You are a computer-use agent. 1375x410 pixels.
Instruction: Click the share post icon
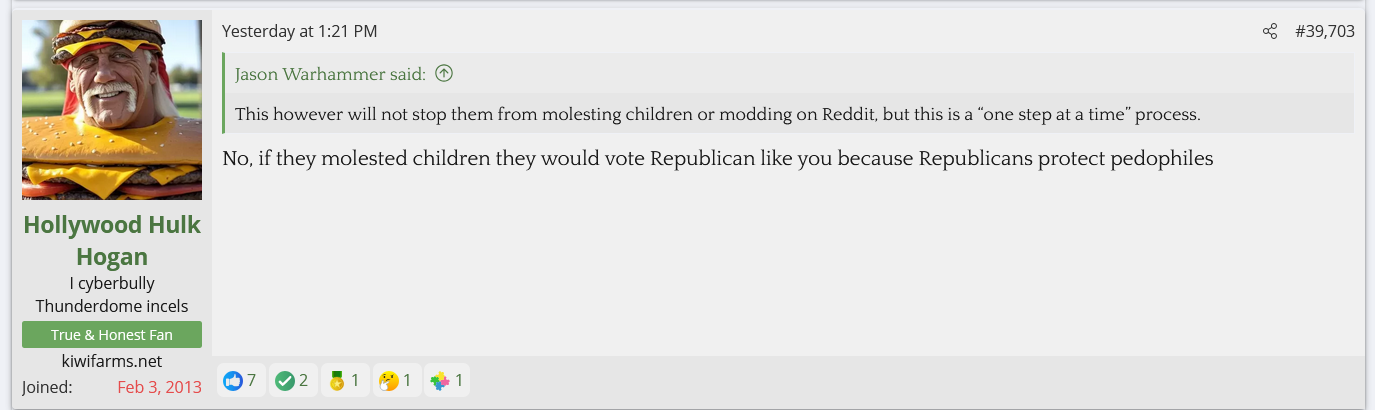coord(1270,31)
